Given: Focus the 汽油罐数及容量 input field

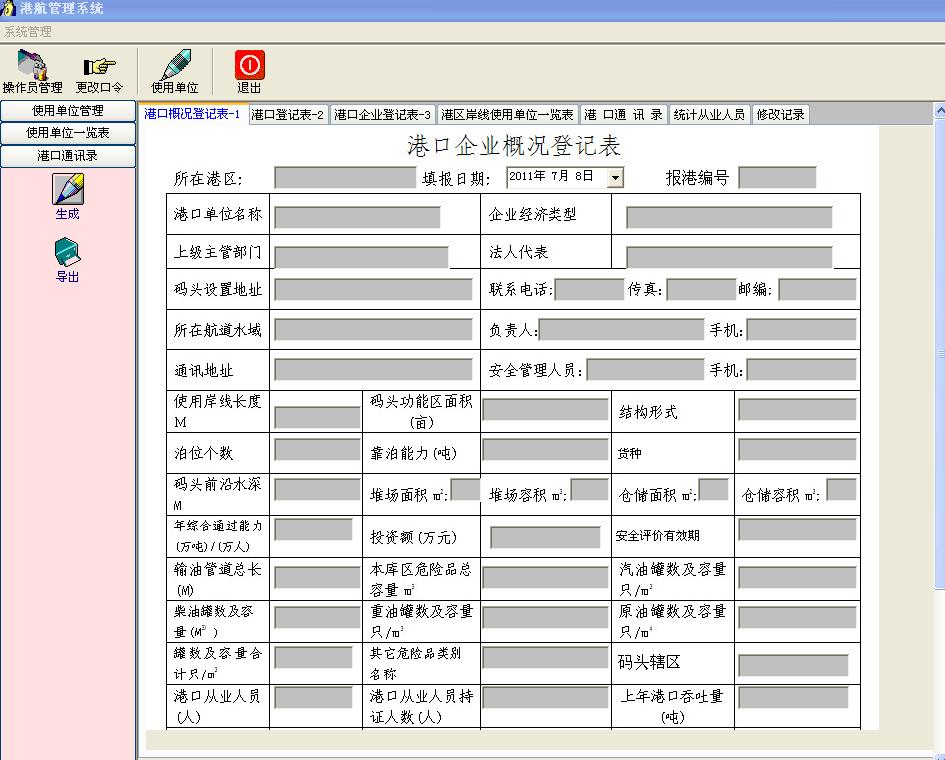Looking at the screenshot, I should coord(797,577).
